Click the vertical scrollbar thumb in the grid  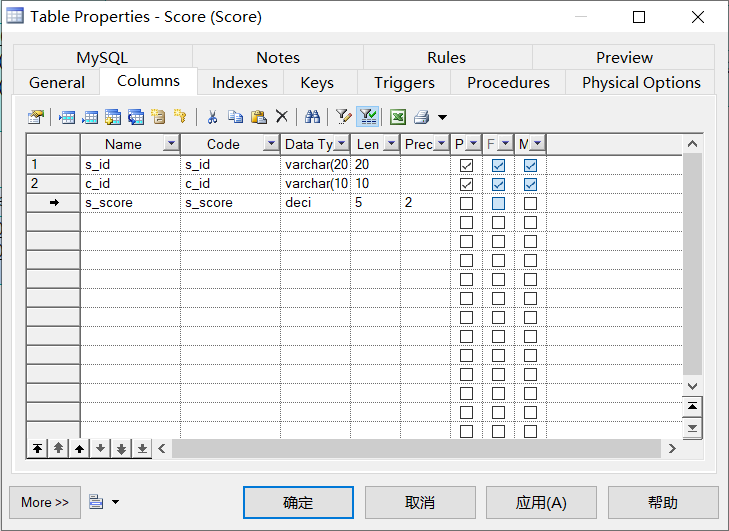(692, 264)
